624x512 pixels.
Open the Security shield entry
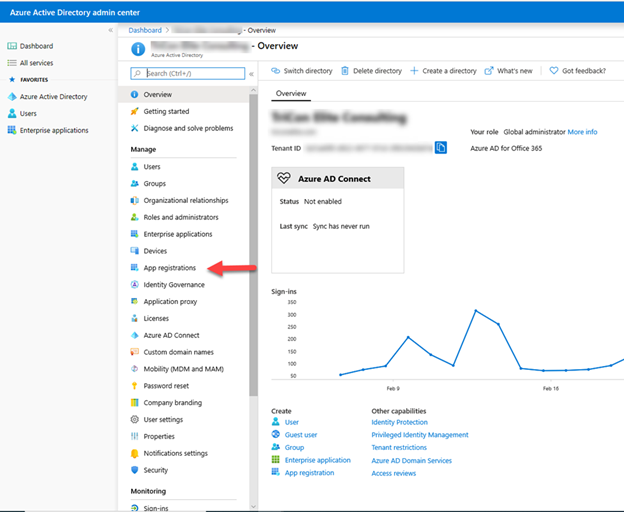pos(156,470)
